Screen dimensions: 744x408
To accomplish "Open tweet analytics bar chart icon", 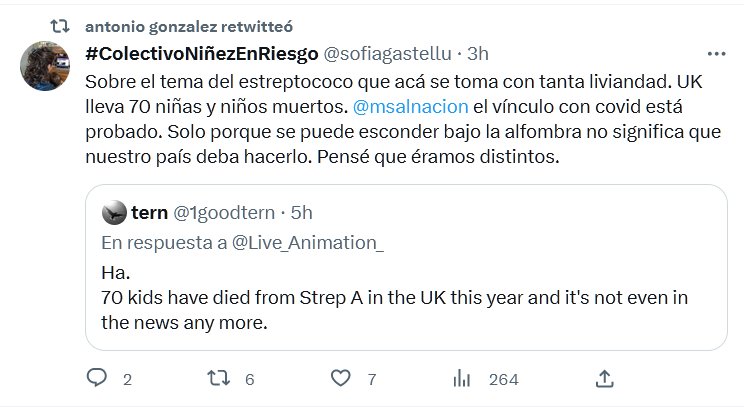I will pos(462,379).
